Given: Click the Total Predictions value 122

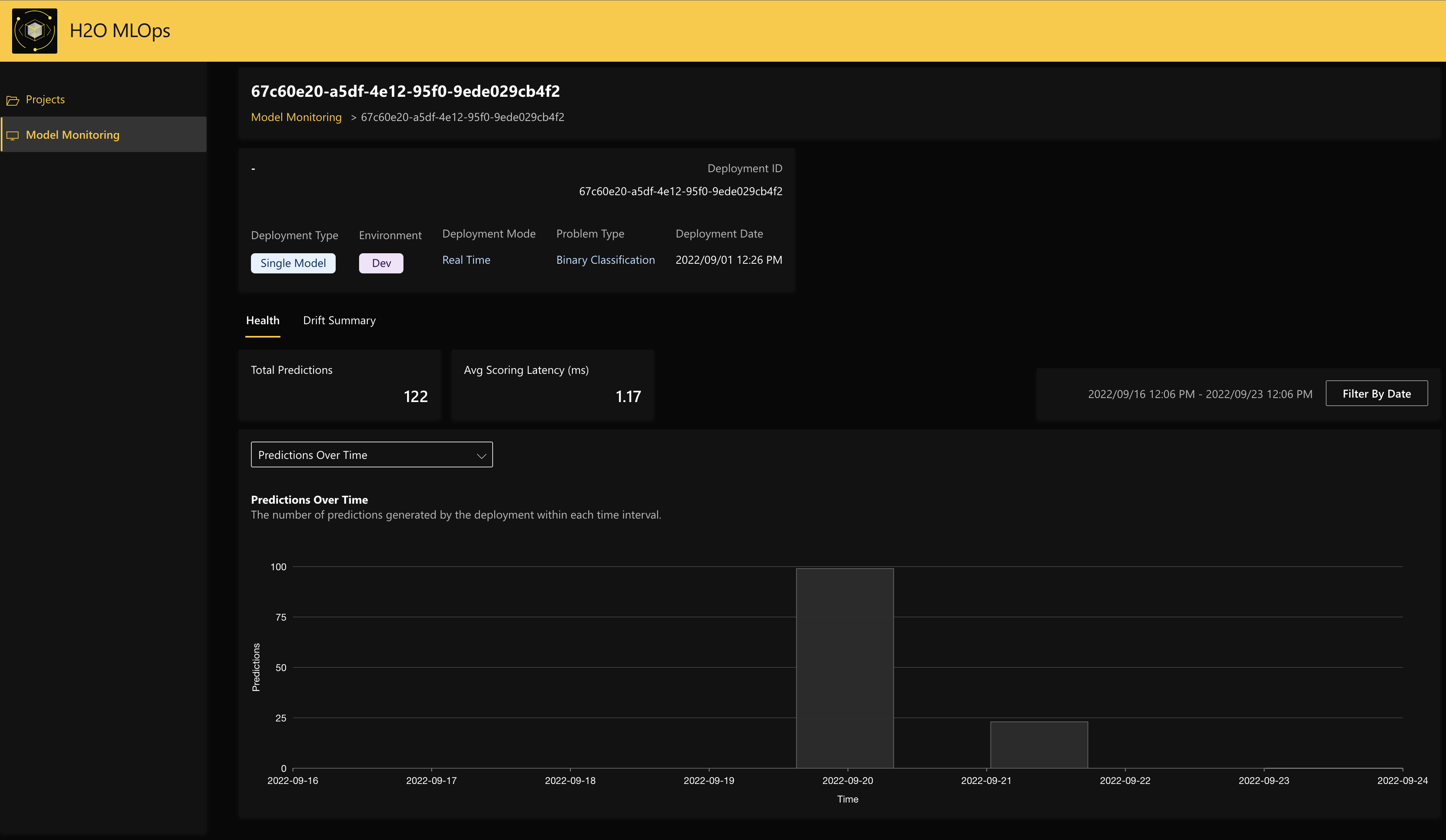Looking at the screenshot, I should coord(416,396).
